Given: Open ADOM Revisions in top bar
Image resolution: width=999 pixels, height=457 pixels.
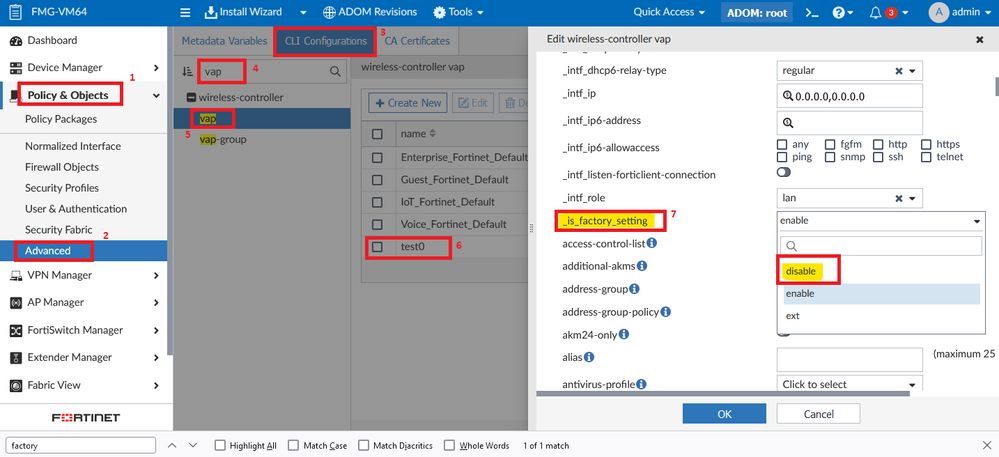Looking at the screenshot, I should click(x=370, y=12).
